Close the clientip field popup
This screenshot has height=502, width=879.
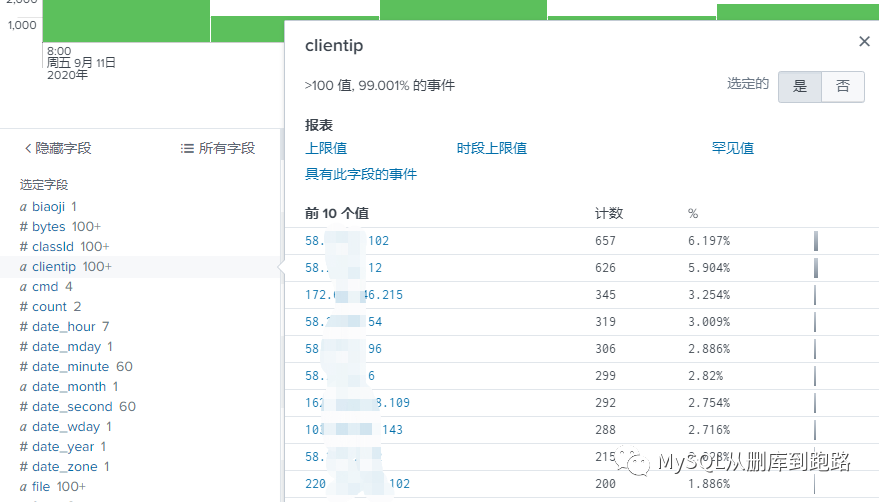tap(864, 42)
